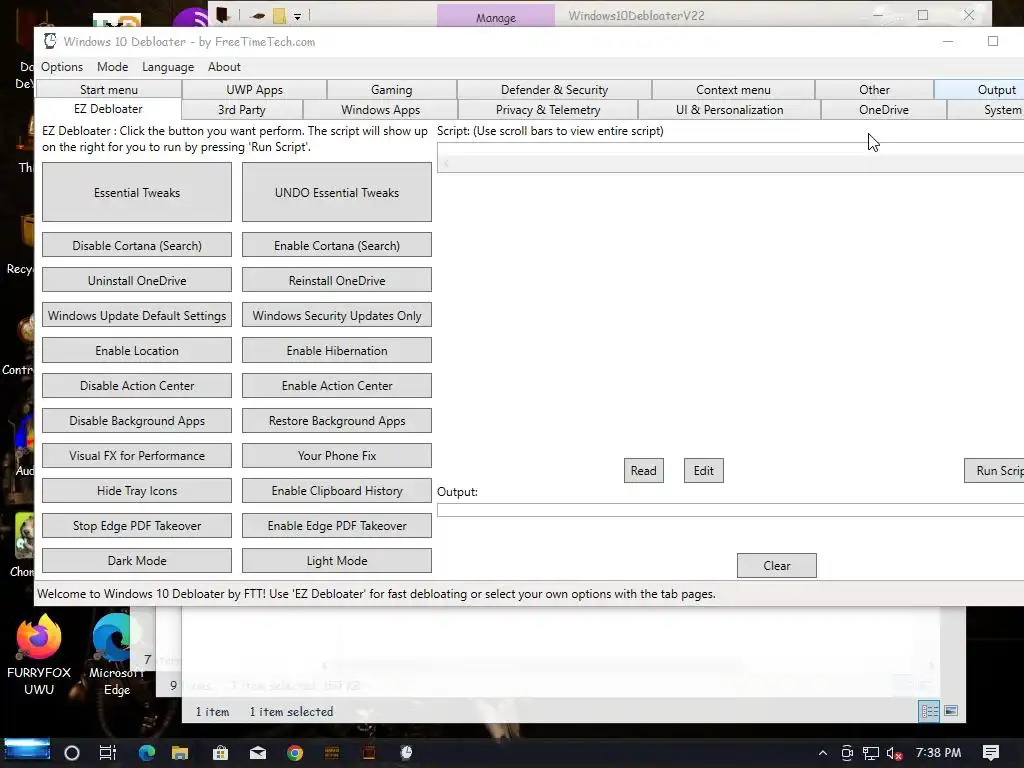This screenshot has width=1024, height=768.
Task: Launch Microsoft Edge from the taskbar
Action: point(147,753)
